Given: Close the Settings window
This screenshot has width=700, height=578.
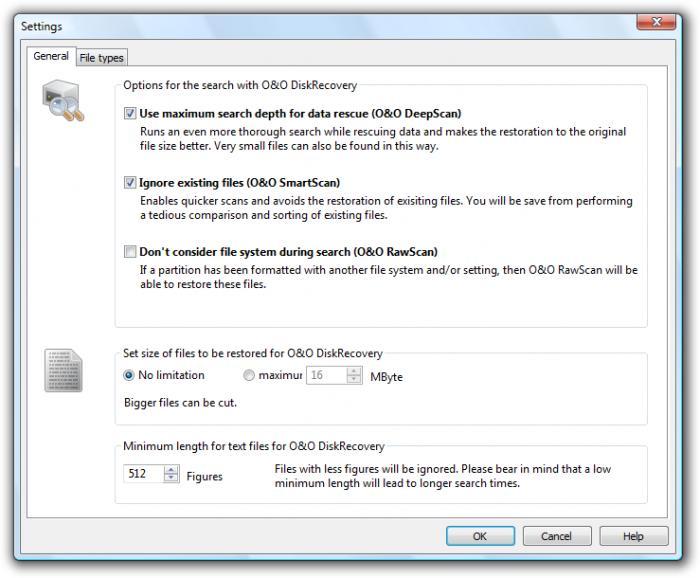Looking at the screenshot, I should [x=656, y=22].
